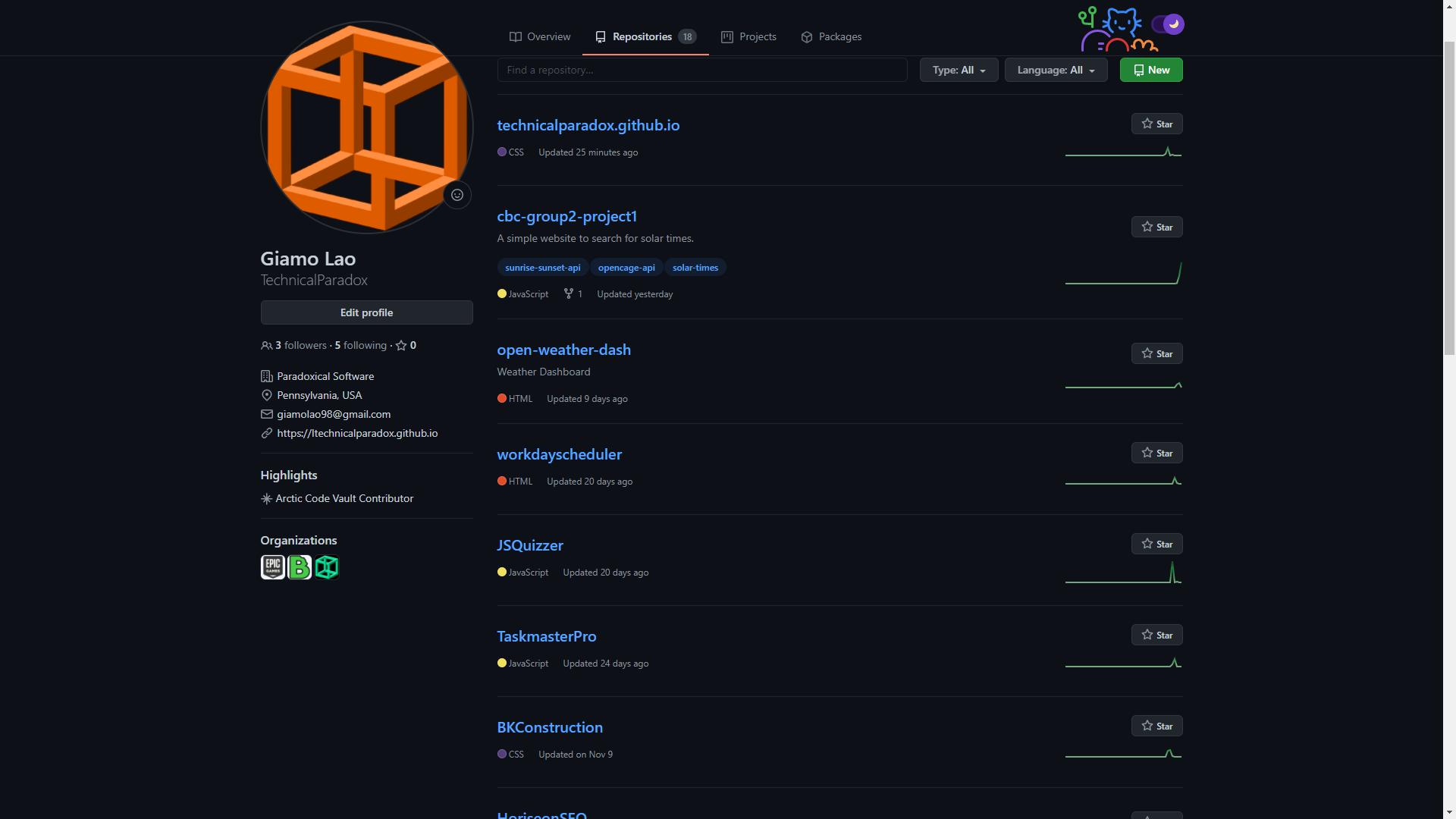Open the teal cube organization avatar
1456x819 pixels.
pyautogui.click(x=327, y=567)
